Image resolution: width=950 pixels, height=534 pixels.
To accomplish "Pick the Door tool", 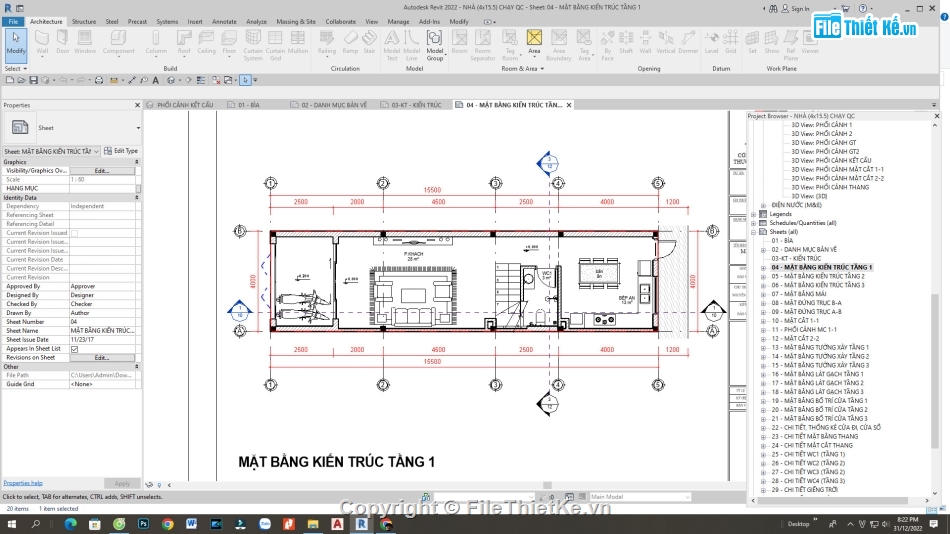I will pos(62,43).
